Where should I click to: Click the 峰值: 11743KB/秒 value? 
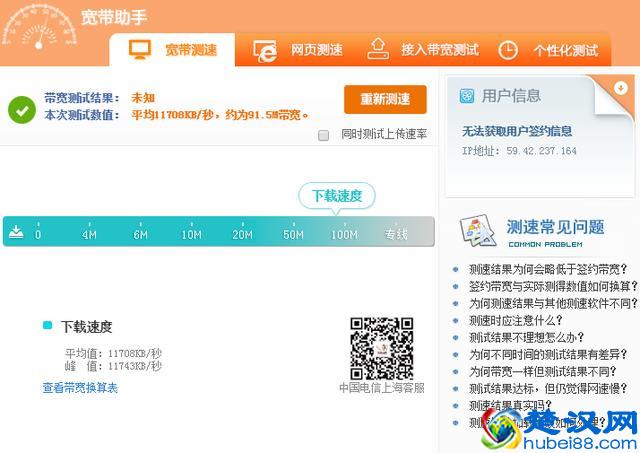113,366
